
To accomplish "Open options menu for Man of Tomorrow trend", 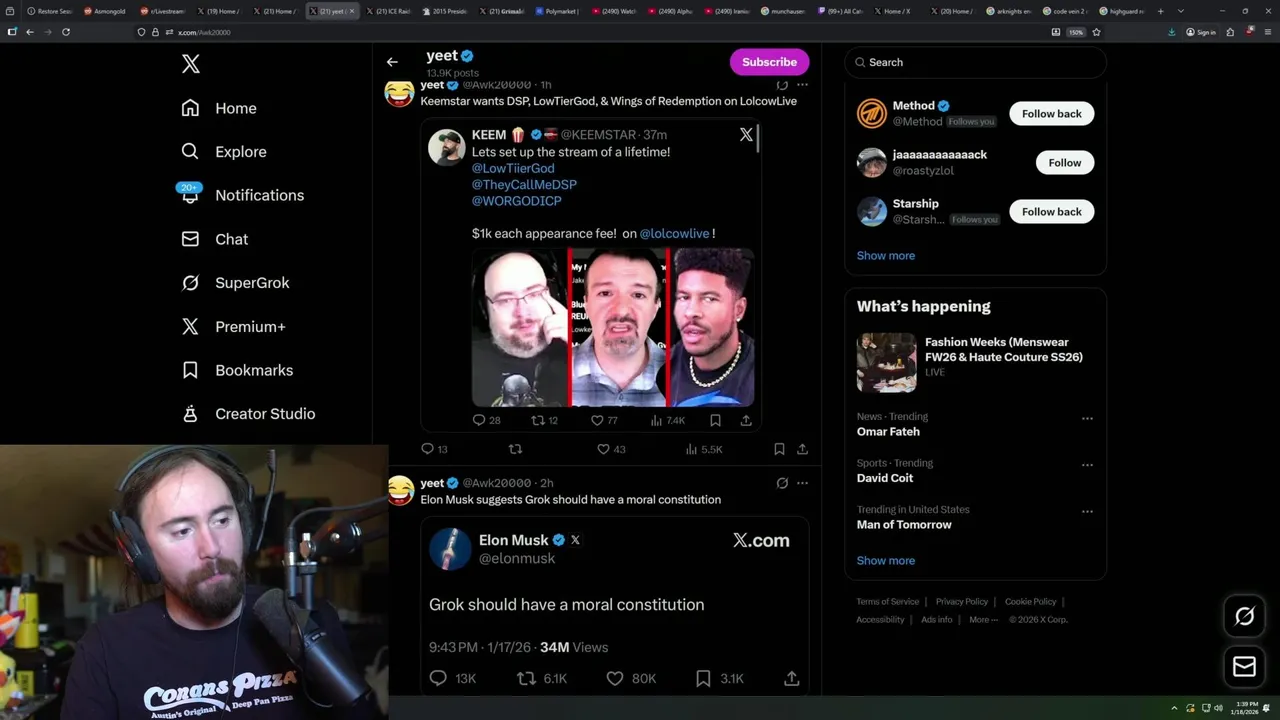I will tap(1087, 511).
